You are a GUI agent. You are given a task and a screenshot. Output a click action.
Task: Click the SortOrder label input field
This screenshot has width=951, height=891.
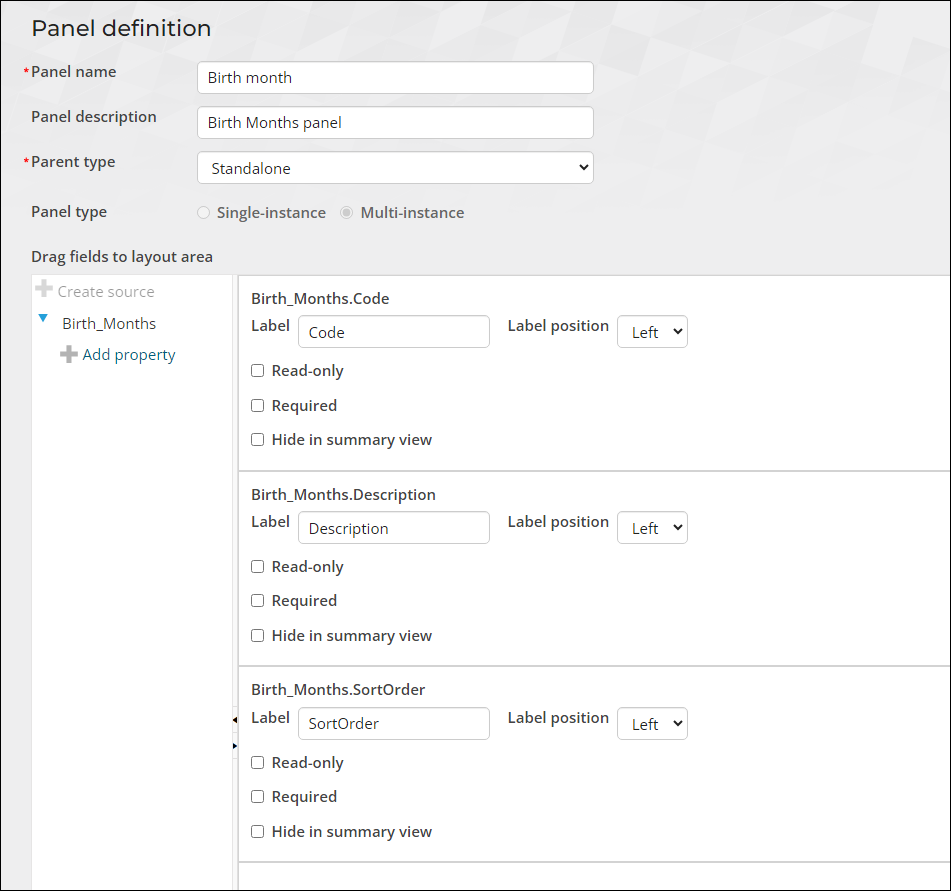(x=394, y=724)
